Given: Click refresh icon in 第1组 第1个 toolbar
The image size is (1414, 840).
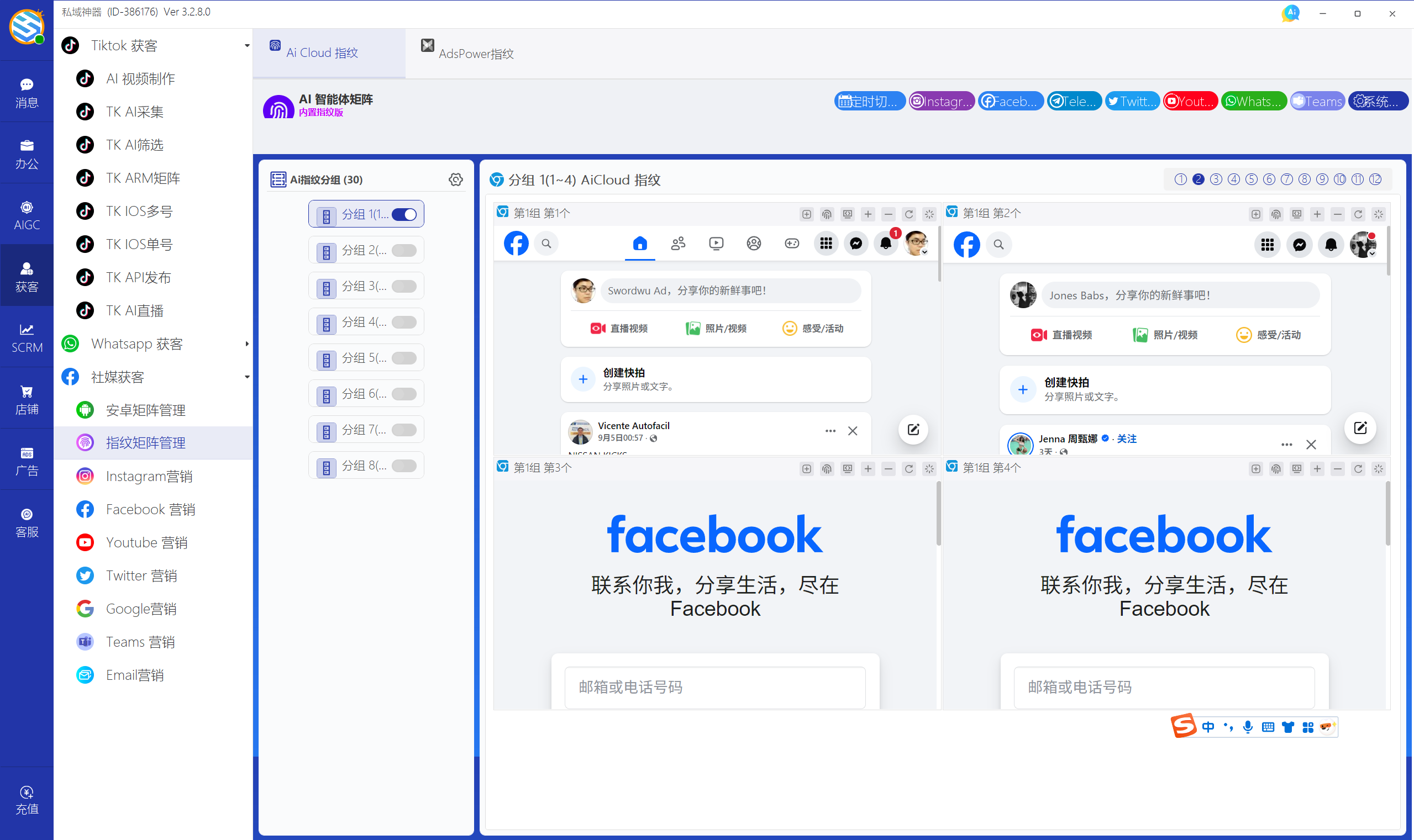Looking at the screenshot, I should (x=908, y=214).
